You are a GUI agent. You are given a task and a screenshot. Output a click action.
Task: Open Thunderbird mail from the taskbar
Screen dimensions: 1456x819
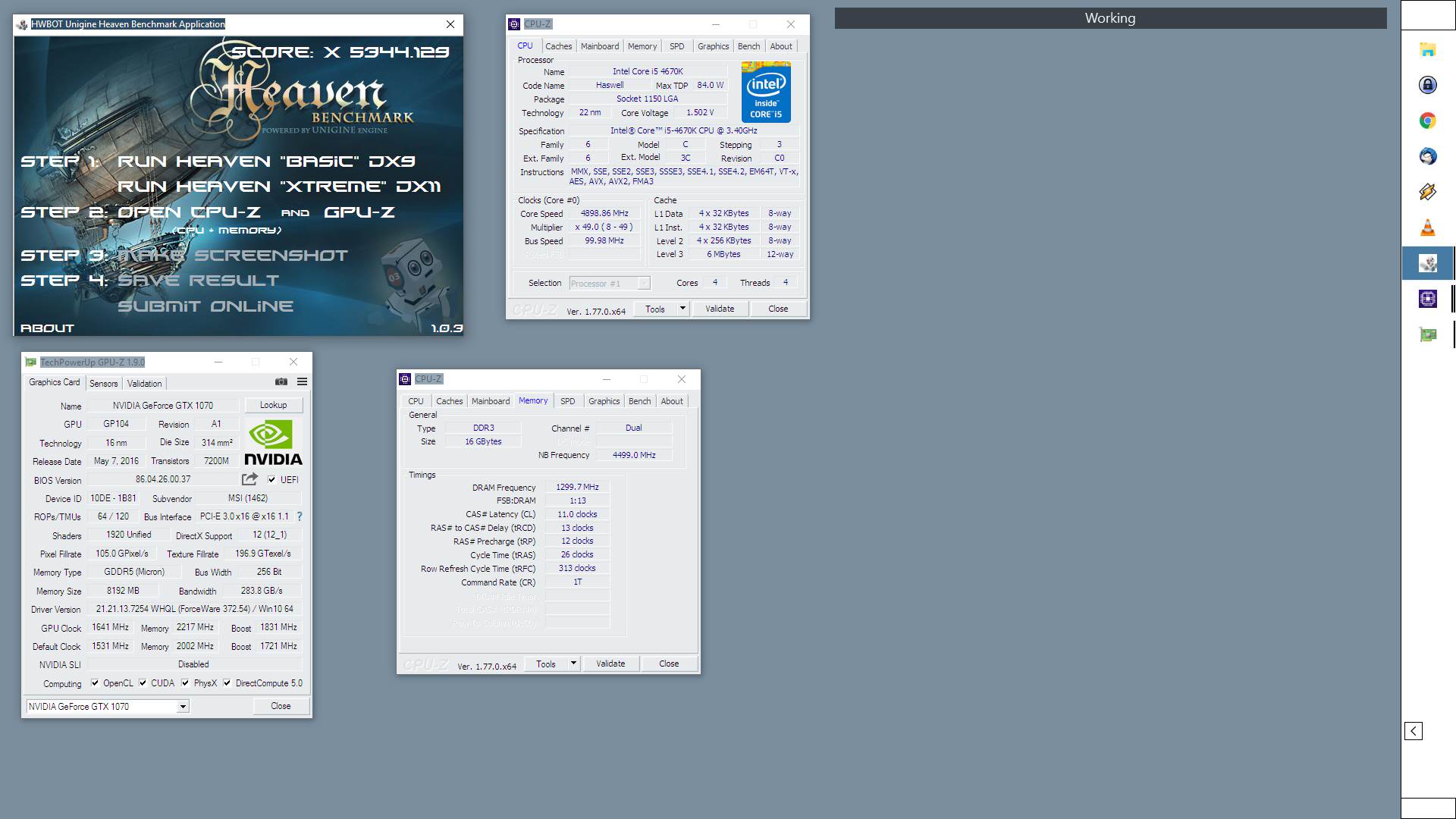[x=1427, y=156]
